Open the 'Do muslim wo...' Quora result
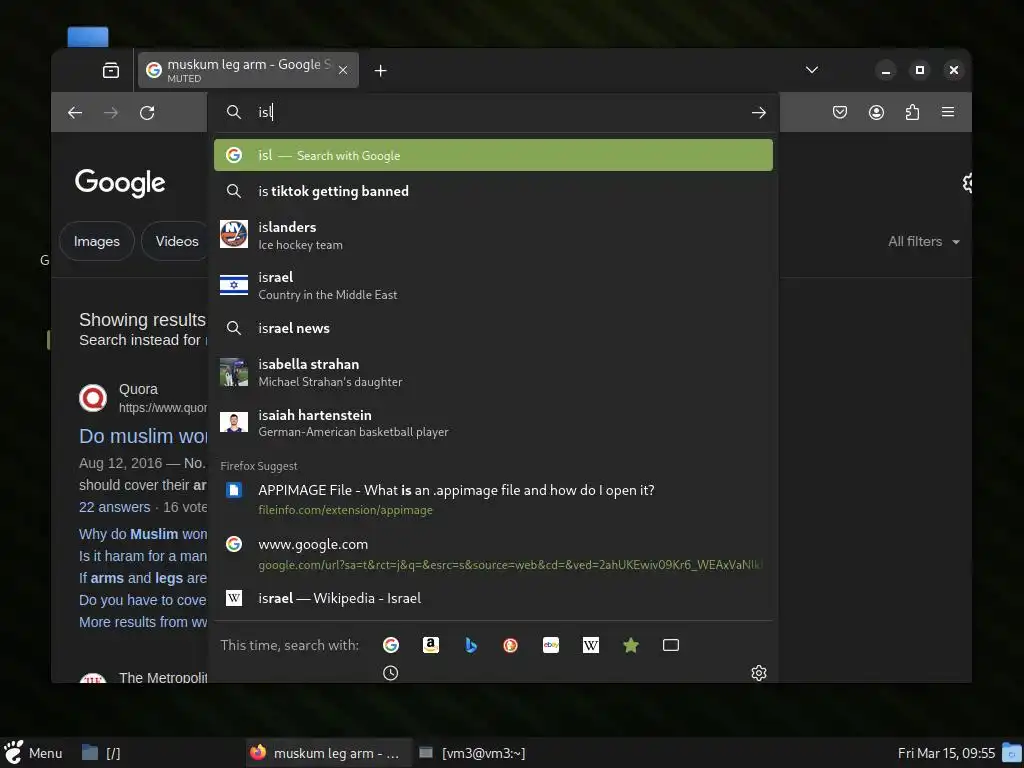The height and width of the screenshot is (768, 1024). click(x=143, y=436)
